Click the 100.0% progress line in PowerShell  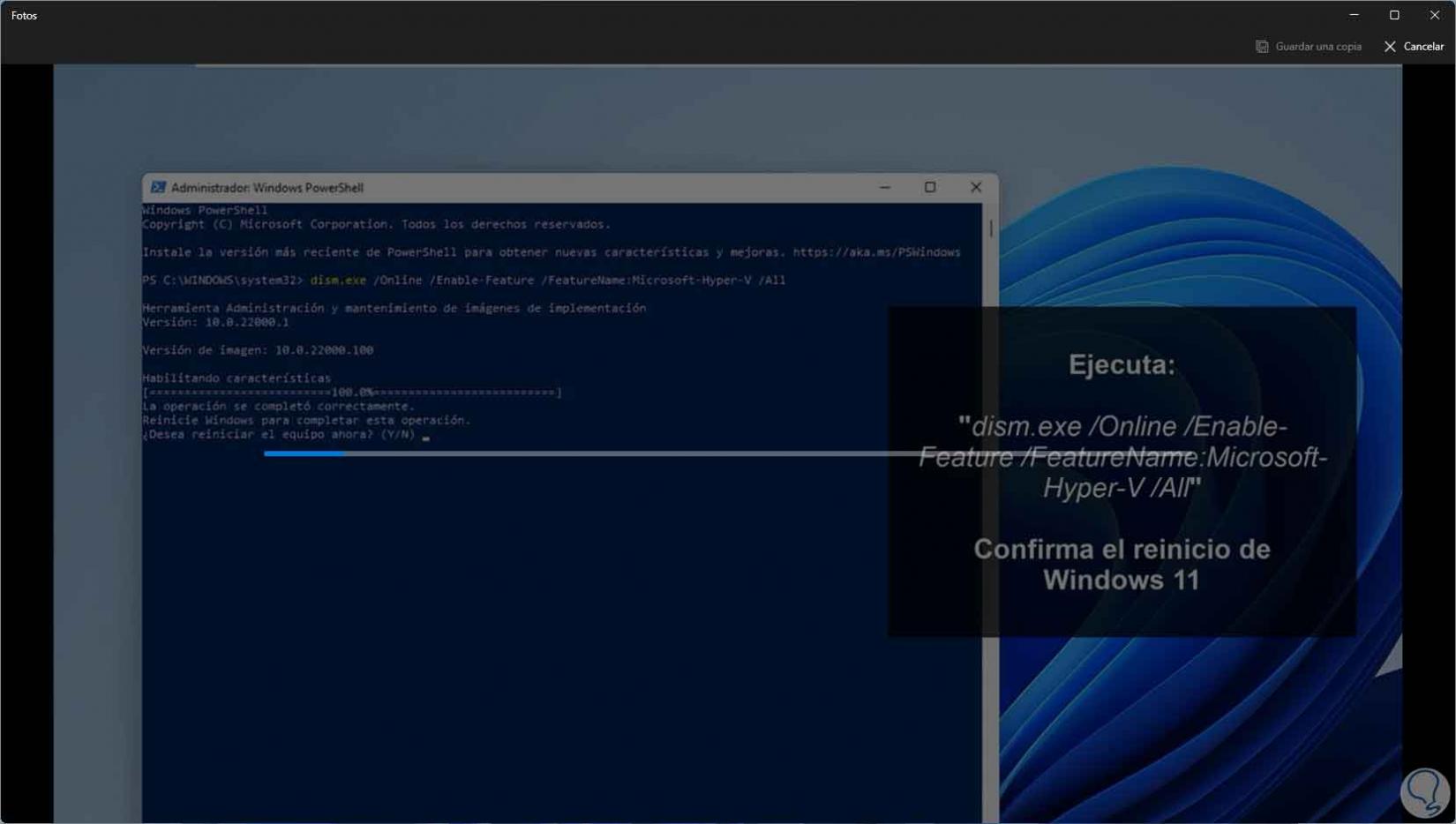pyautogui.click(x=352, y=393)
